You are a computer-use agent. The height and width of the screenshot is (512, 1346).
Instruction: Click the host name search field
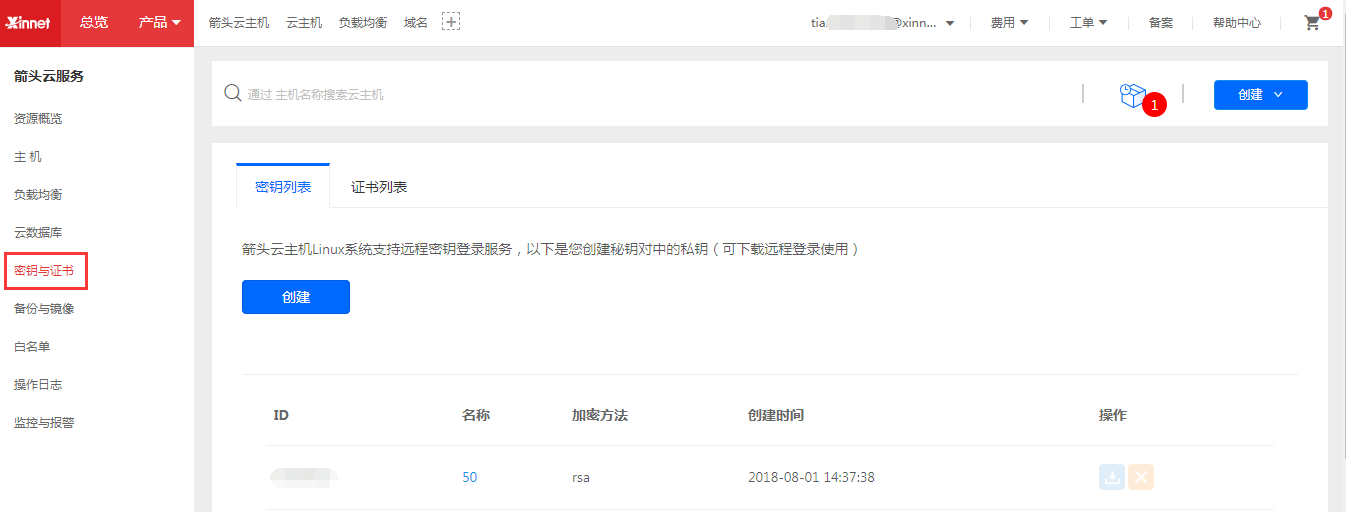point(600,95)
